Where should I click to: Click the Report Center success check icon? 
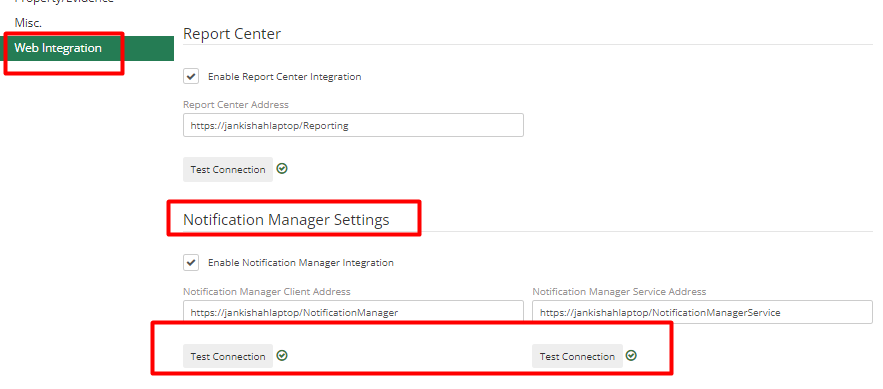pos(282,168)
